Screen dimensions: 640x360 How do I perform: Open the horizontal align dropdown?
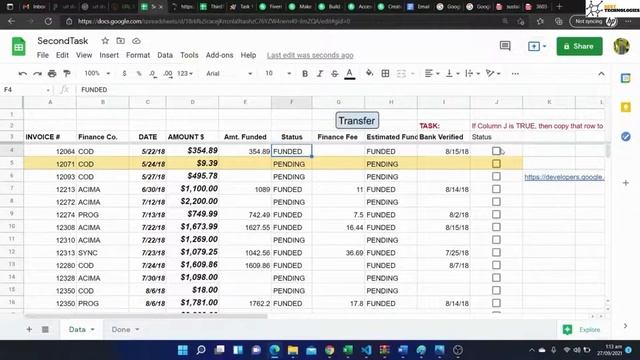click(x=432, y=73)
